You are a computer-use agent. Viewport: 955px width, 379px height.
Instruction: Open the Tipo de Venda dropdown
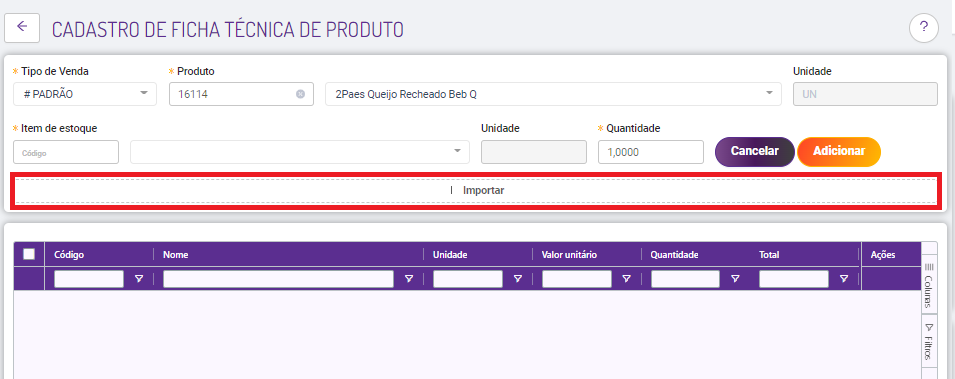(x=85, y=94)
